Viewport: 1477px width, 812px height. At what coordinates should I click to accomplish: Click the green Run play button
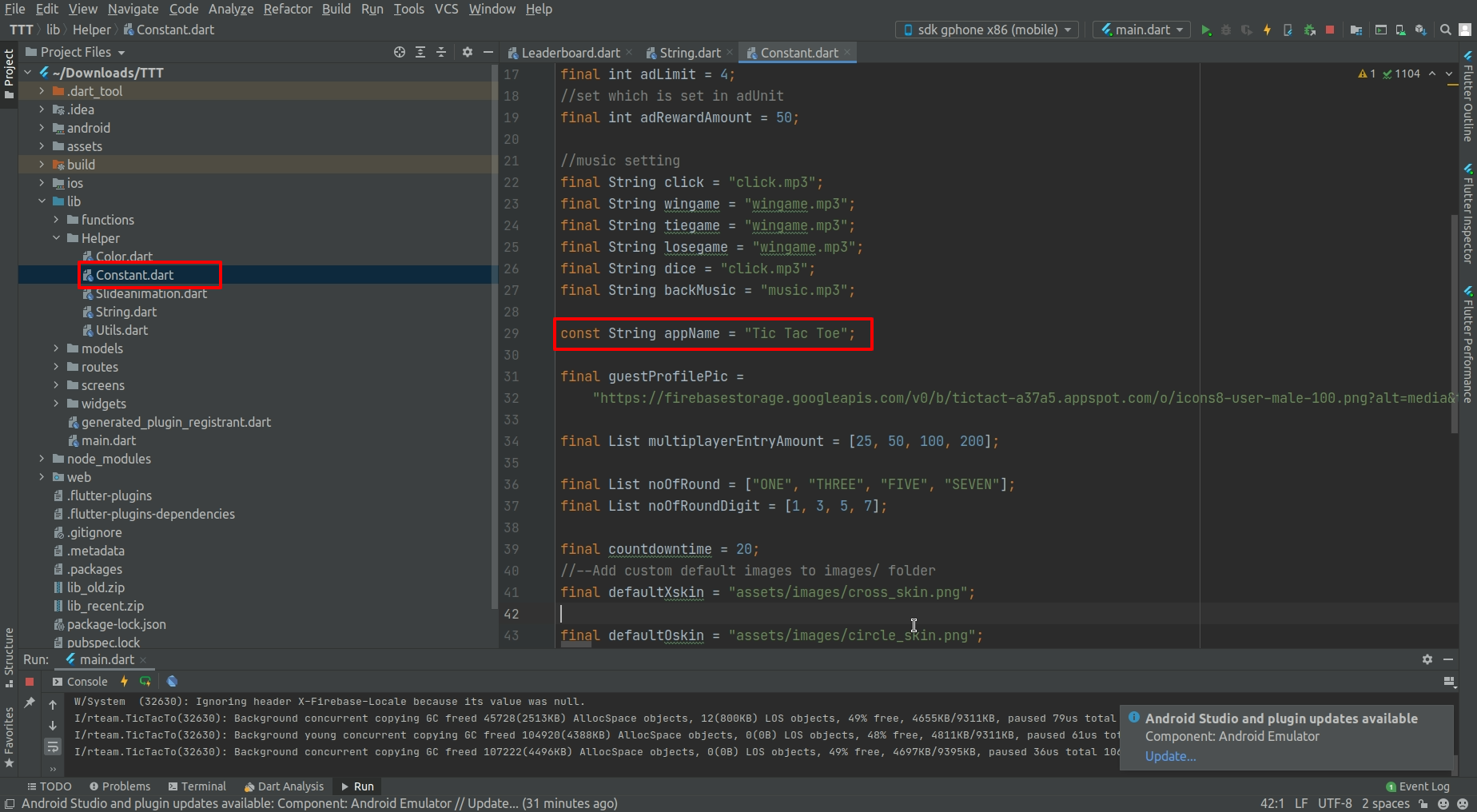coord(1206,30)
